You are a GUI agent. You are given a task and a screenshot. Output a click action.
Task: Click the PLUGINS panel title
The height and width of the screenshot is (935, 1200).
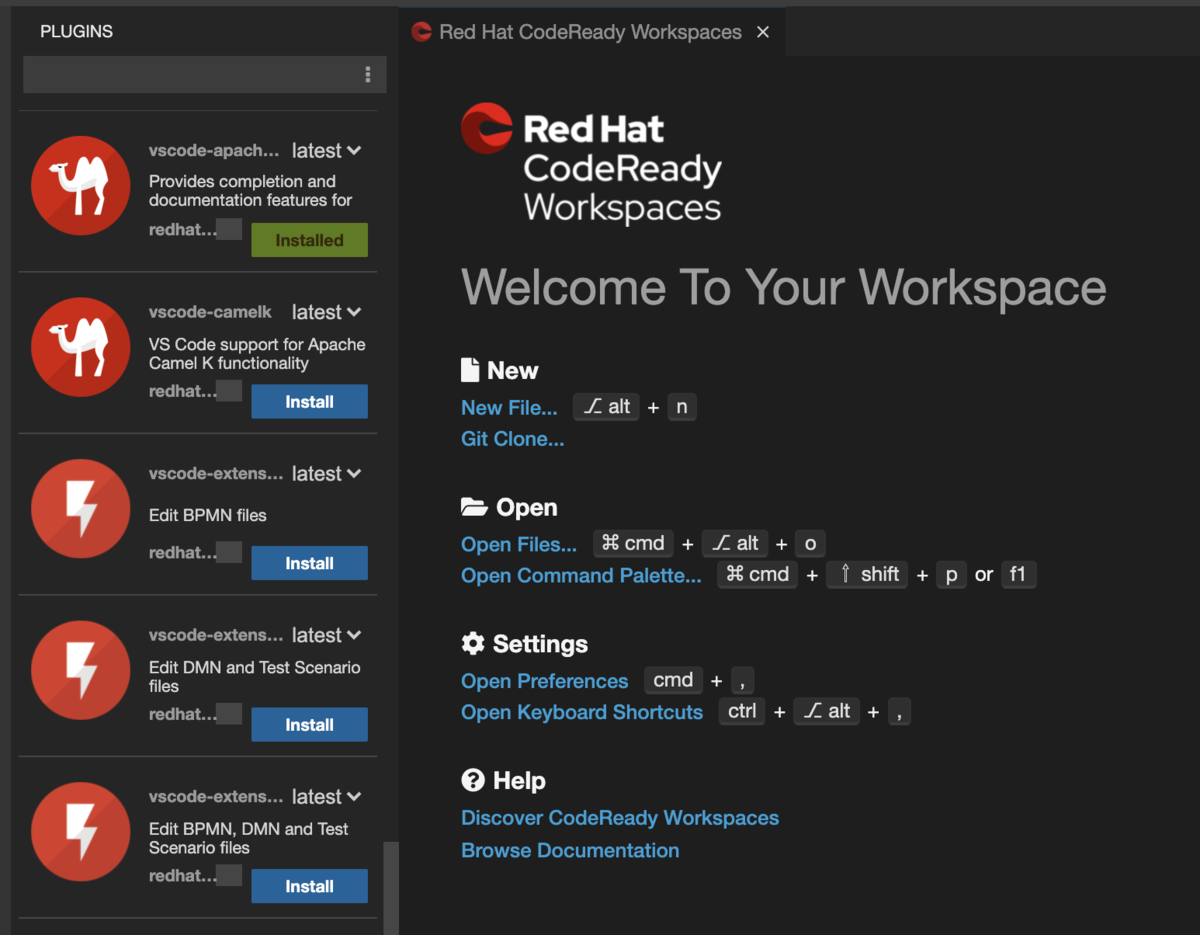76,32
